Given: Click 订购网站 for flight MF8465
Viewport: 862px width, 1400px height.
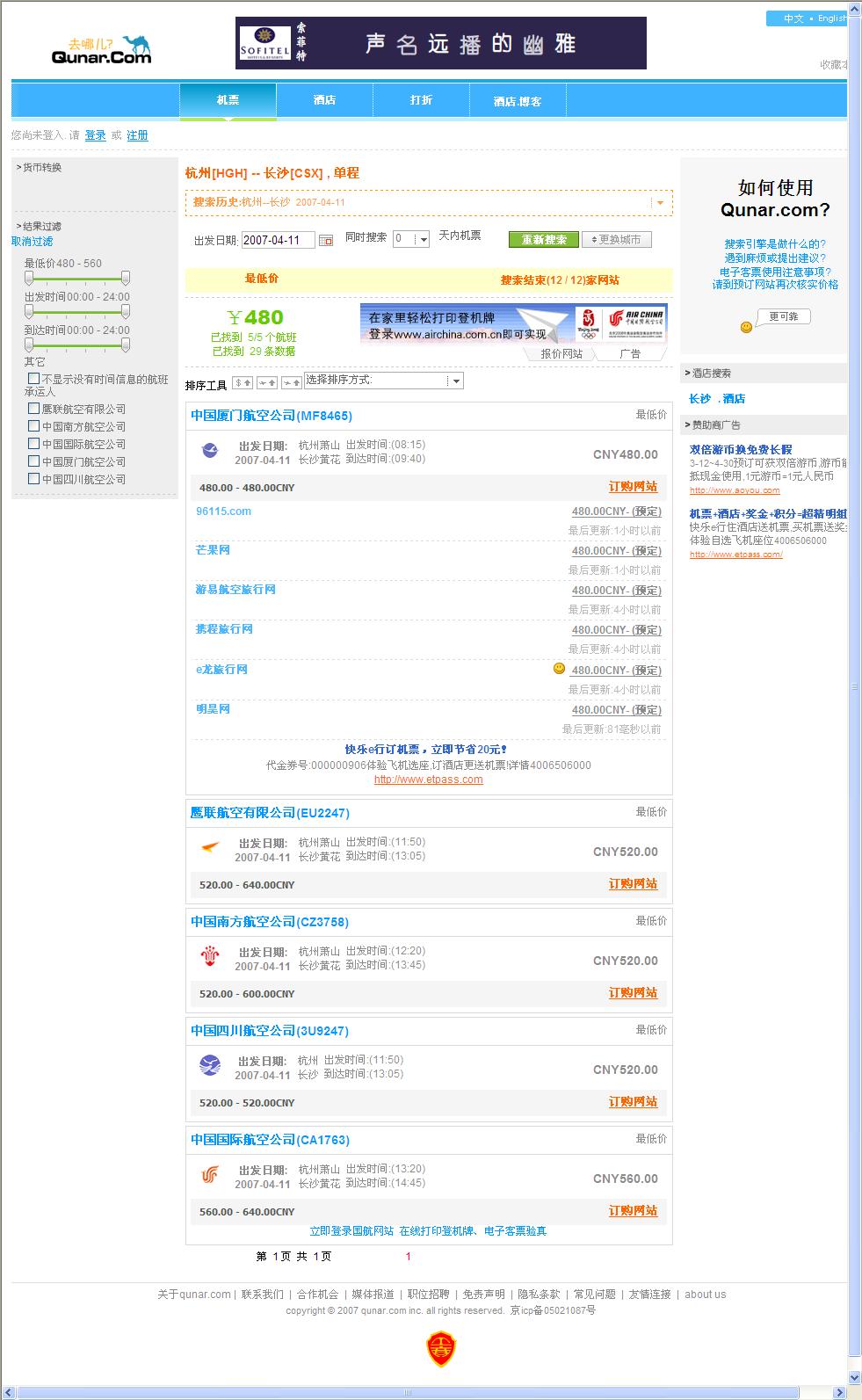Looking at the screenshot, I should (633, 487).
